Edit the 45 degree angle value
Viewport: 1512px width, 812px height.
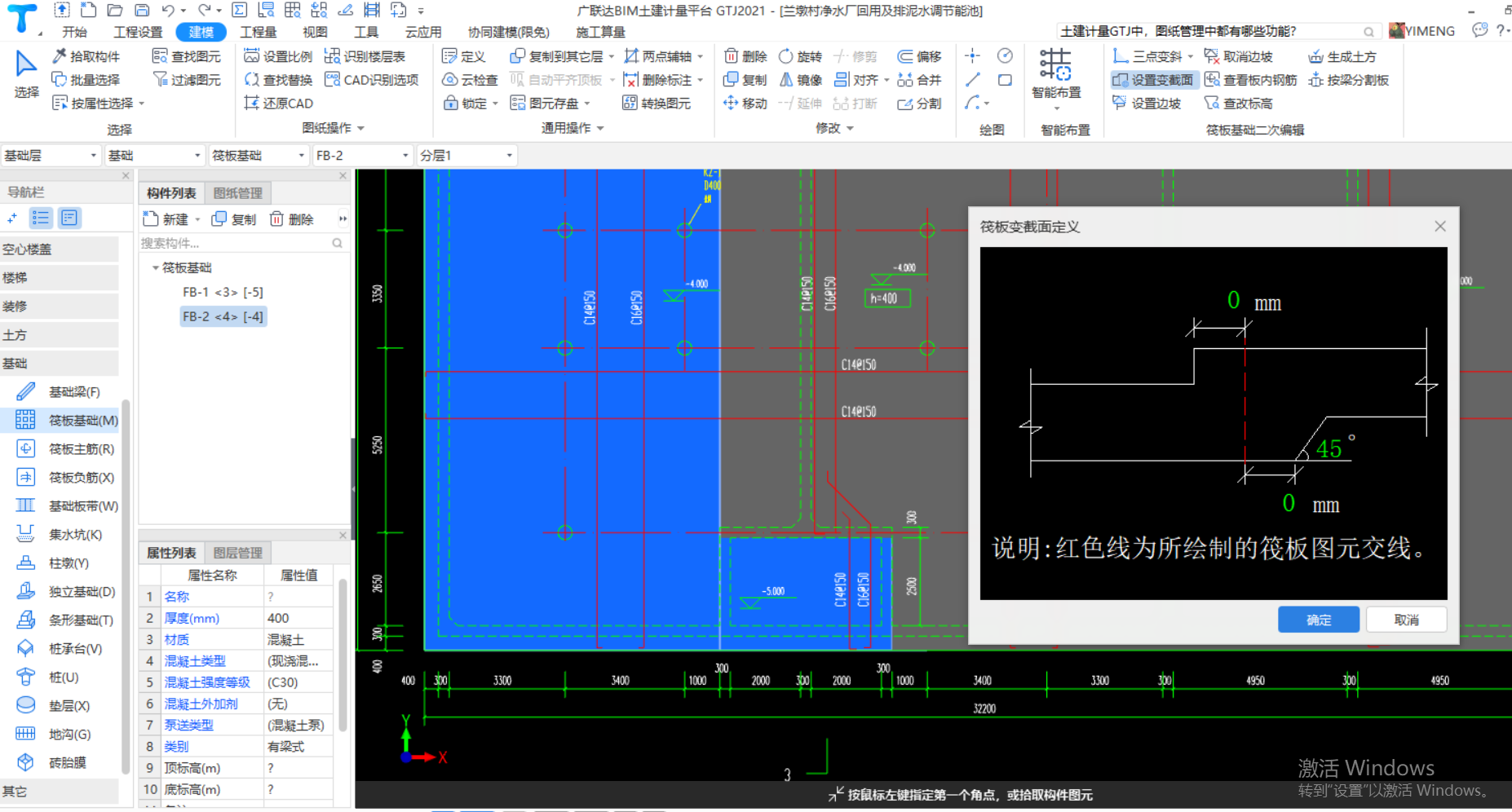pos(1329,448)
